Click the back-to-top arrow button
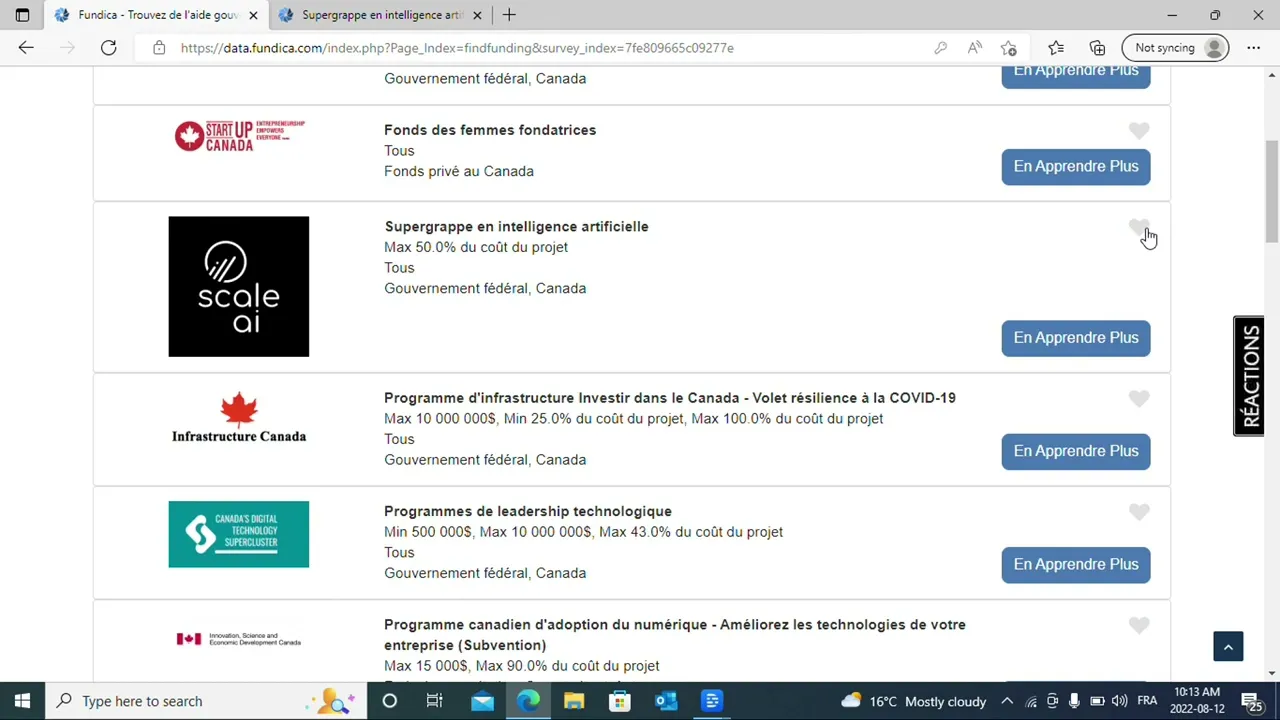Image resolution: width=1280 pixels, height=720 pixels. coord(1228,646)
